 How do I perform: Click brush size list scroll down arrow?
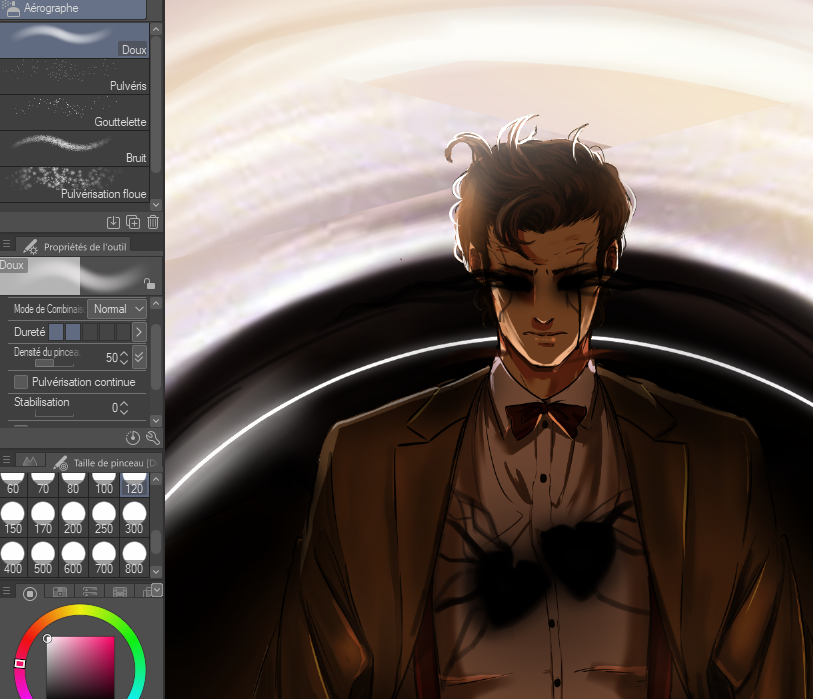(156, 571)
